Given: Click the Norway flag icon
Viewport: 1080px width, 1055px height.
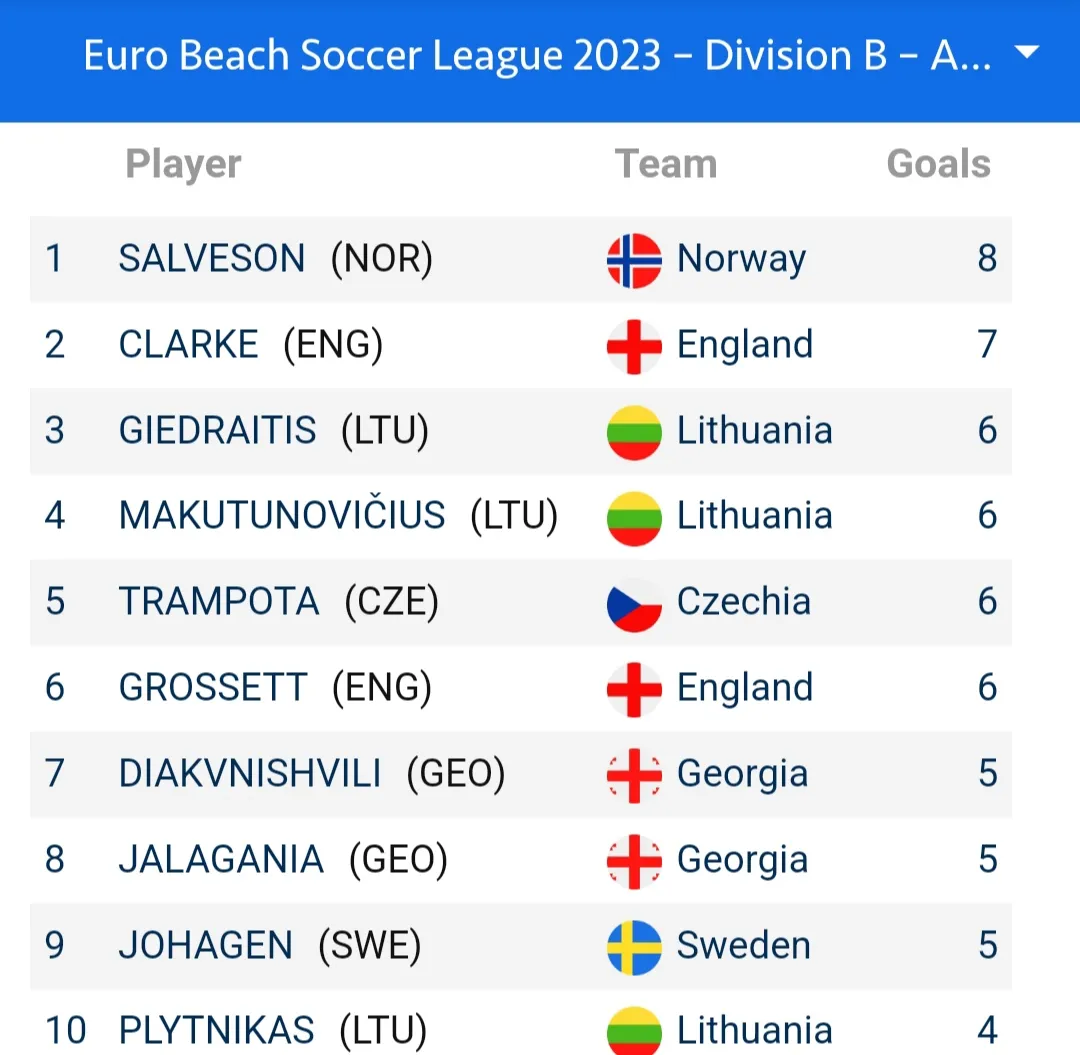Looking at the screenshot, I should click(x=634, y=260).
